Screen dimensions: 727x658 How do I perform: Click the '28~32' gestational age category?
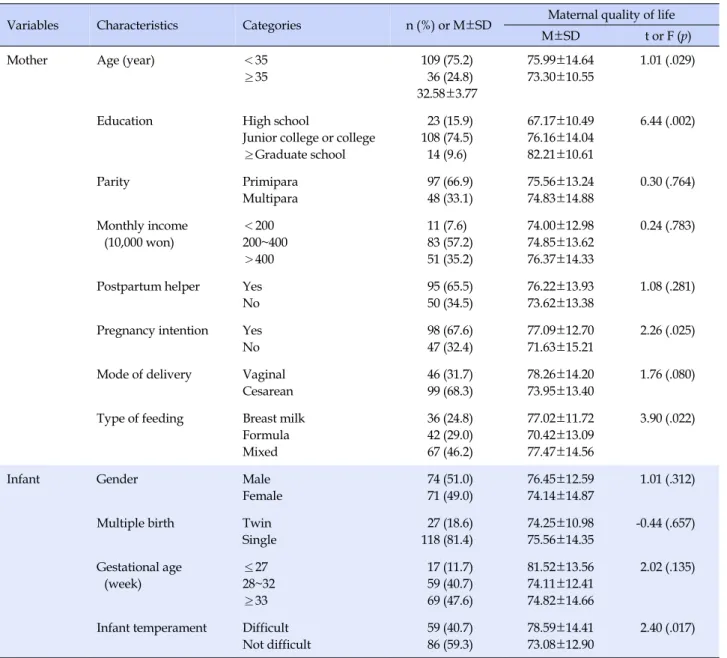259,584
